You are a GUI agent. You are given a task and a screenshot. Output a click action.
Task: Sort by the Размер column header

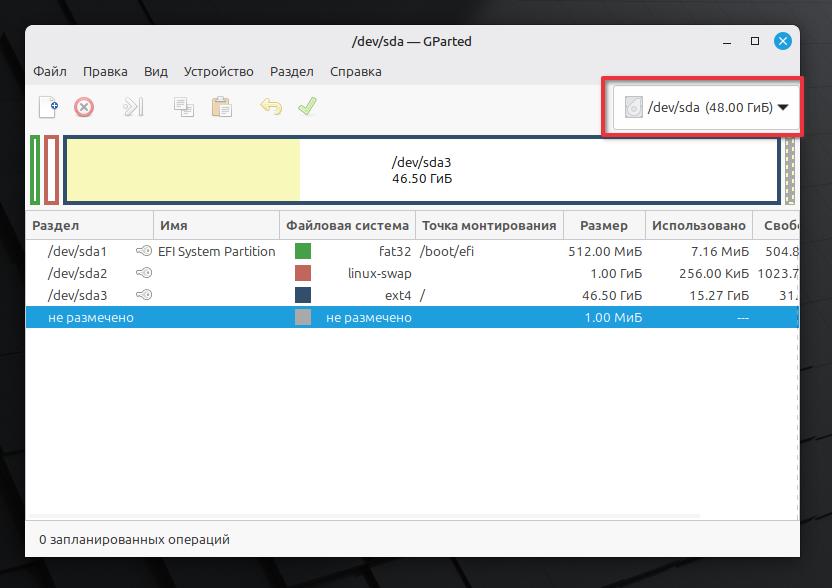pyautogui.click(x=604, y=226)
